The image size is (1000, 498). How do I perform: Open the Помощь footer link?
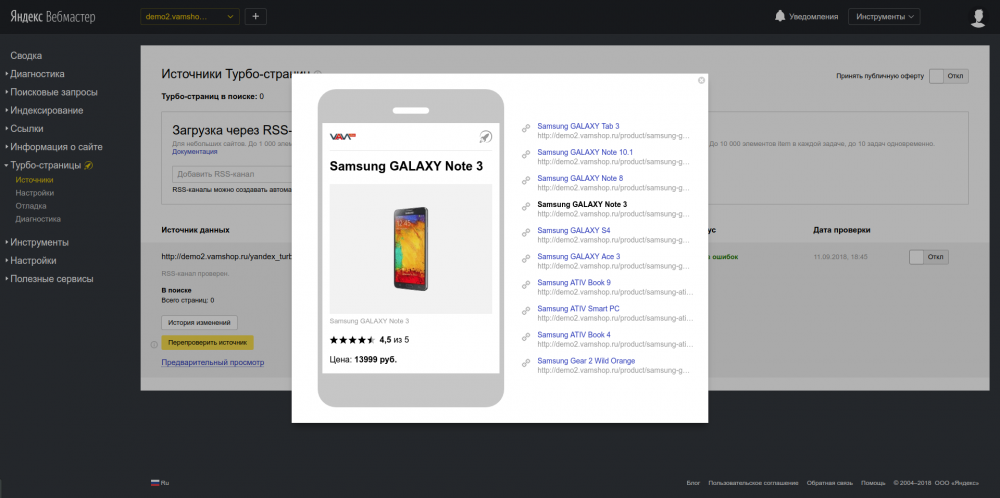[x=873, y=483]
